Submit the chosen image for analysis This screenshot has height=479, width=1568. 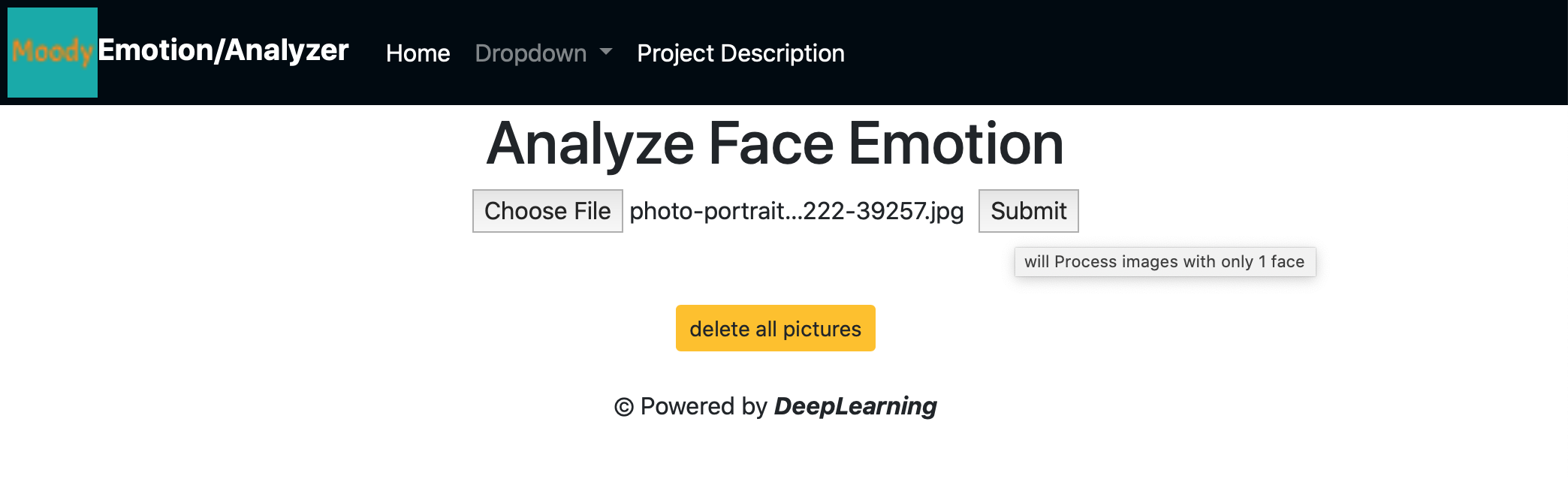point(1028,211)
